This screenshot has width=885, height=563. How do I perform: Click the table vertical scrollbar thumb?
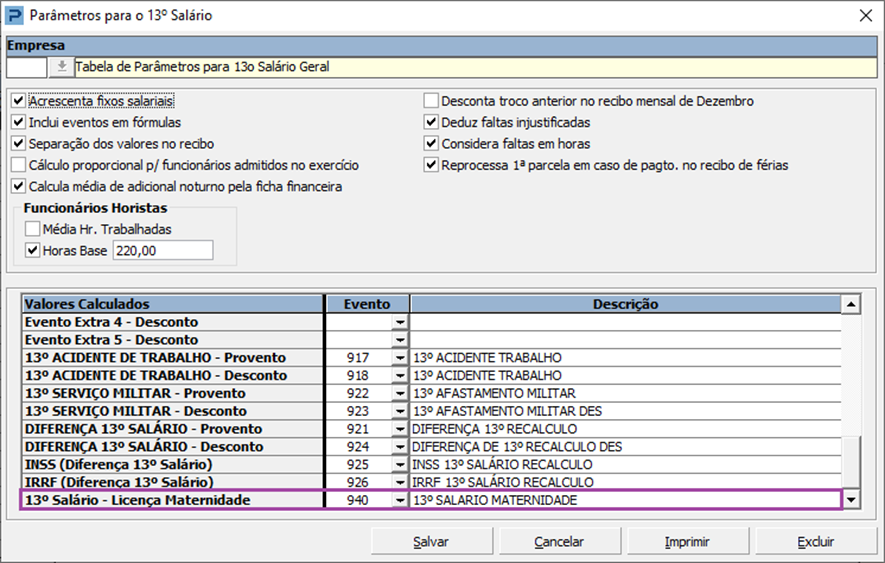click(851, 462)
